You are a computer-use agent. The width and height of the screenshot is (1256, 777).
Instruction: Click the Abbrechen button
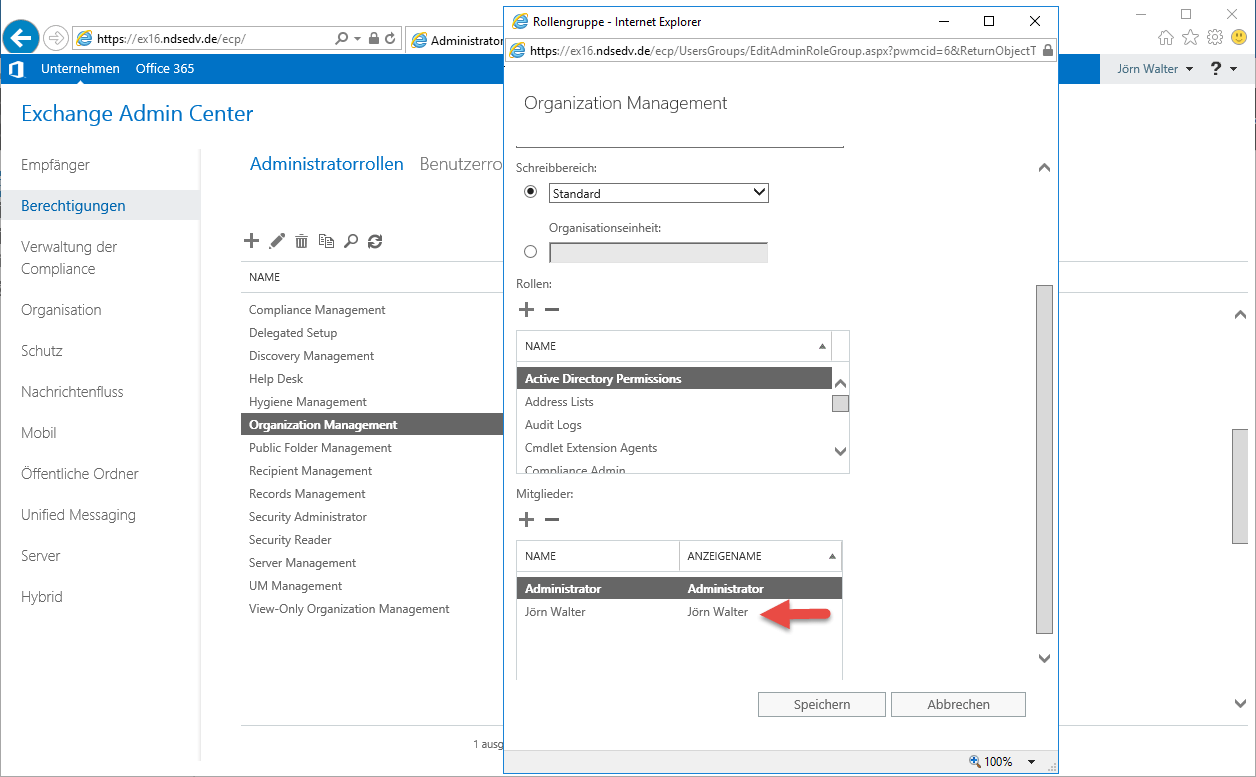[958, 704]
